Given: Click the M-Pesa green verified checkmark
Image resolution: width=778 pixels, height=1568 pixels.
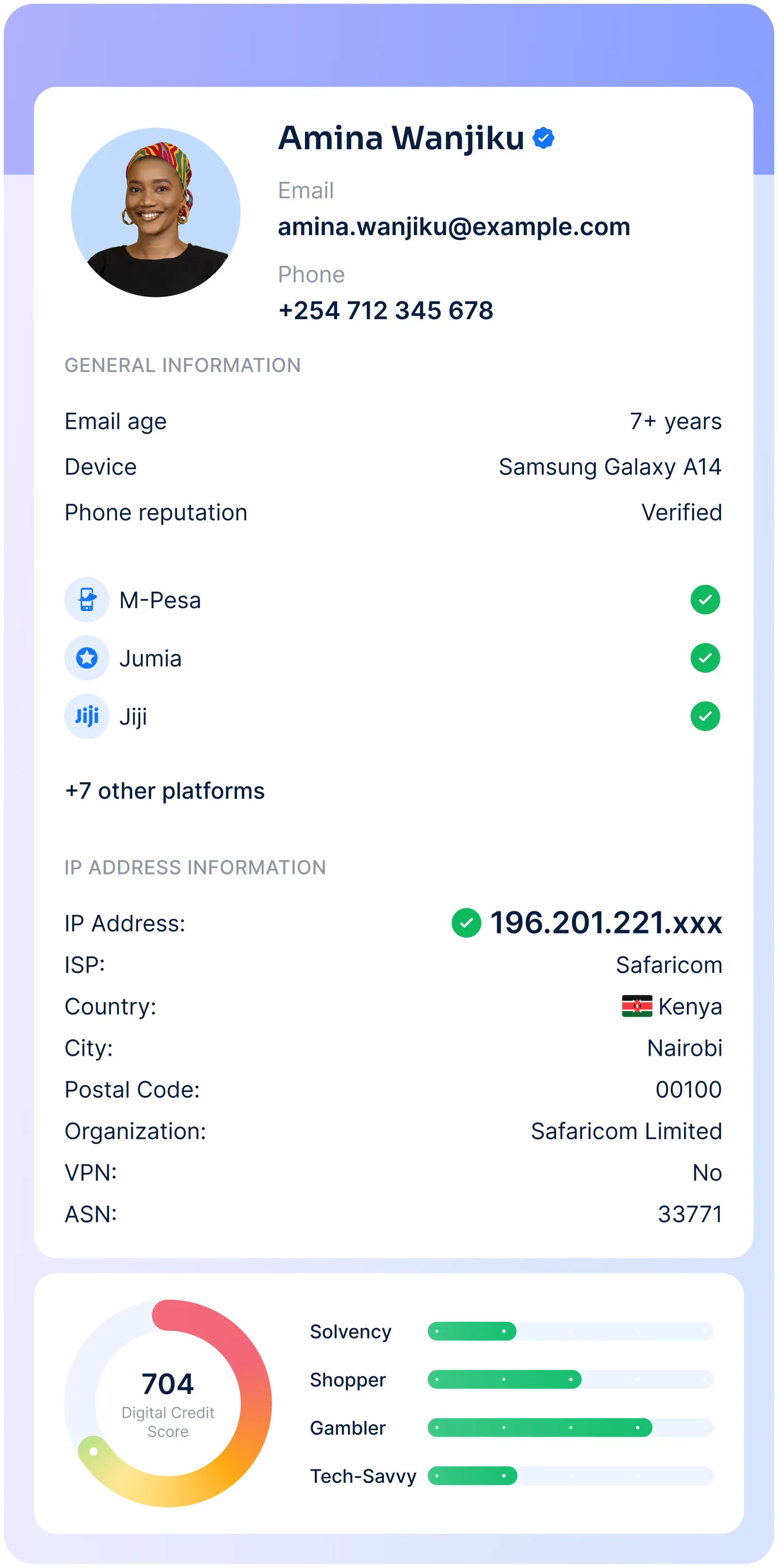Looking at the screenshot, I should tap(705, 600).
